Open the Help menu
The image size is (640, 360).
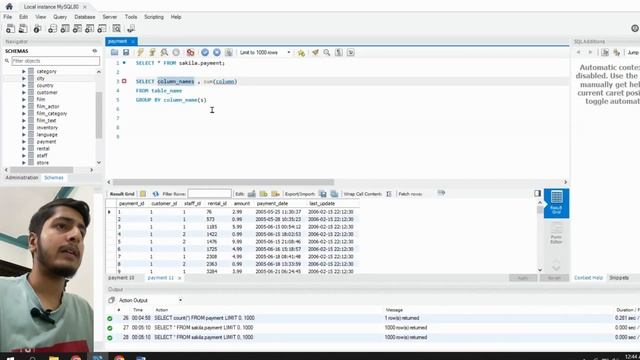click(x=176, y=17)
